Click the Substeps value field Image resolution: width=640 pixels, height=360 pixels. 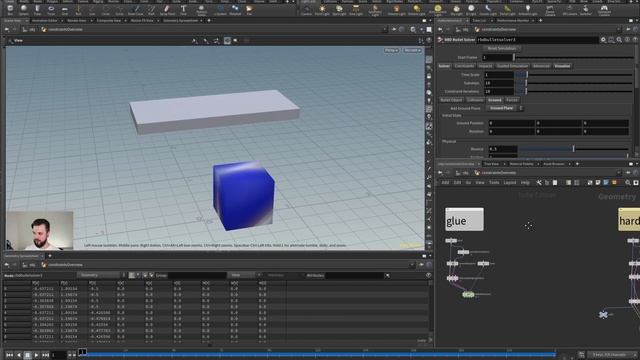tap(499, 83)
